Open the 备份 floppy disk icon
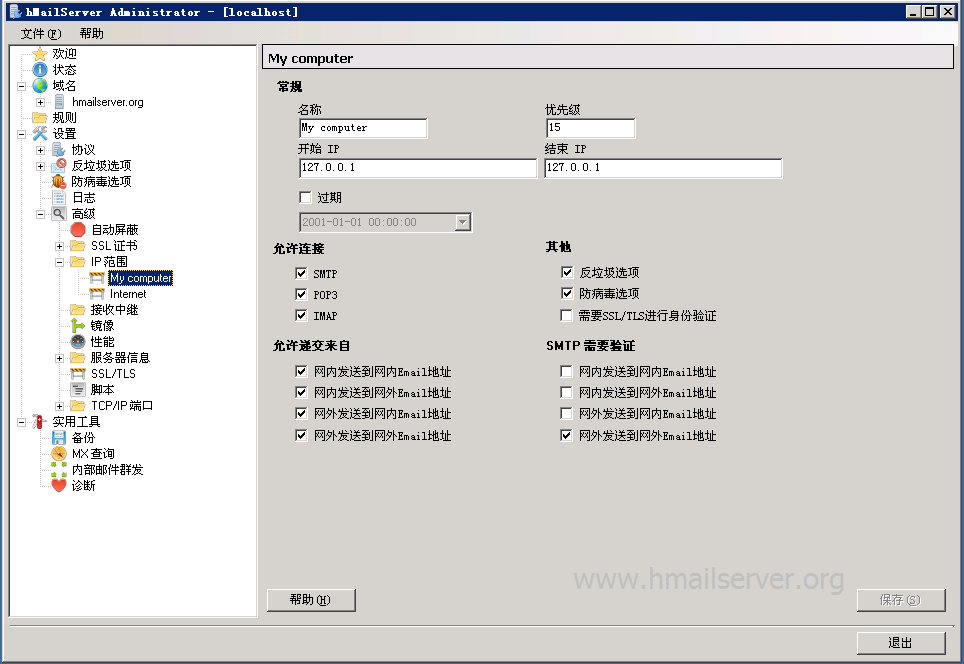The width and height of the screenshot is (964, 664). tap(59, 438)
